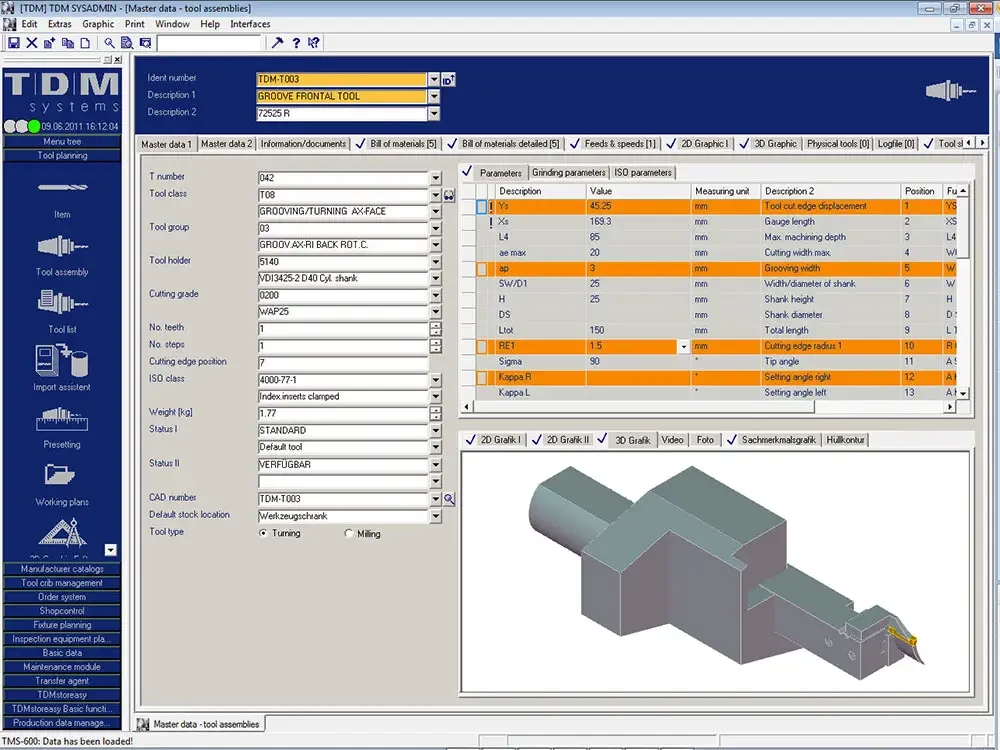Click the Cutting edge position input field
Screen dimensions: 1000x750
(x=343, y=363)
